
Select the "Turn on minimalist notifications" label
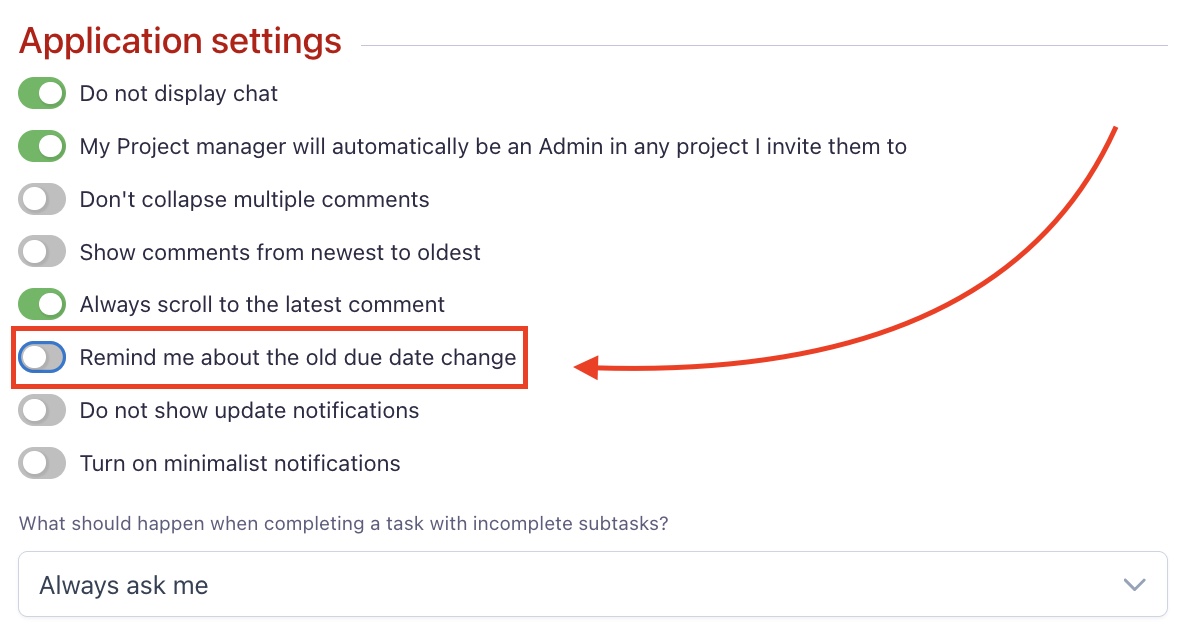coord(239,463)
